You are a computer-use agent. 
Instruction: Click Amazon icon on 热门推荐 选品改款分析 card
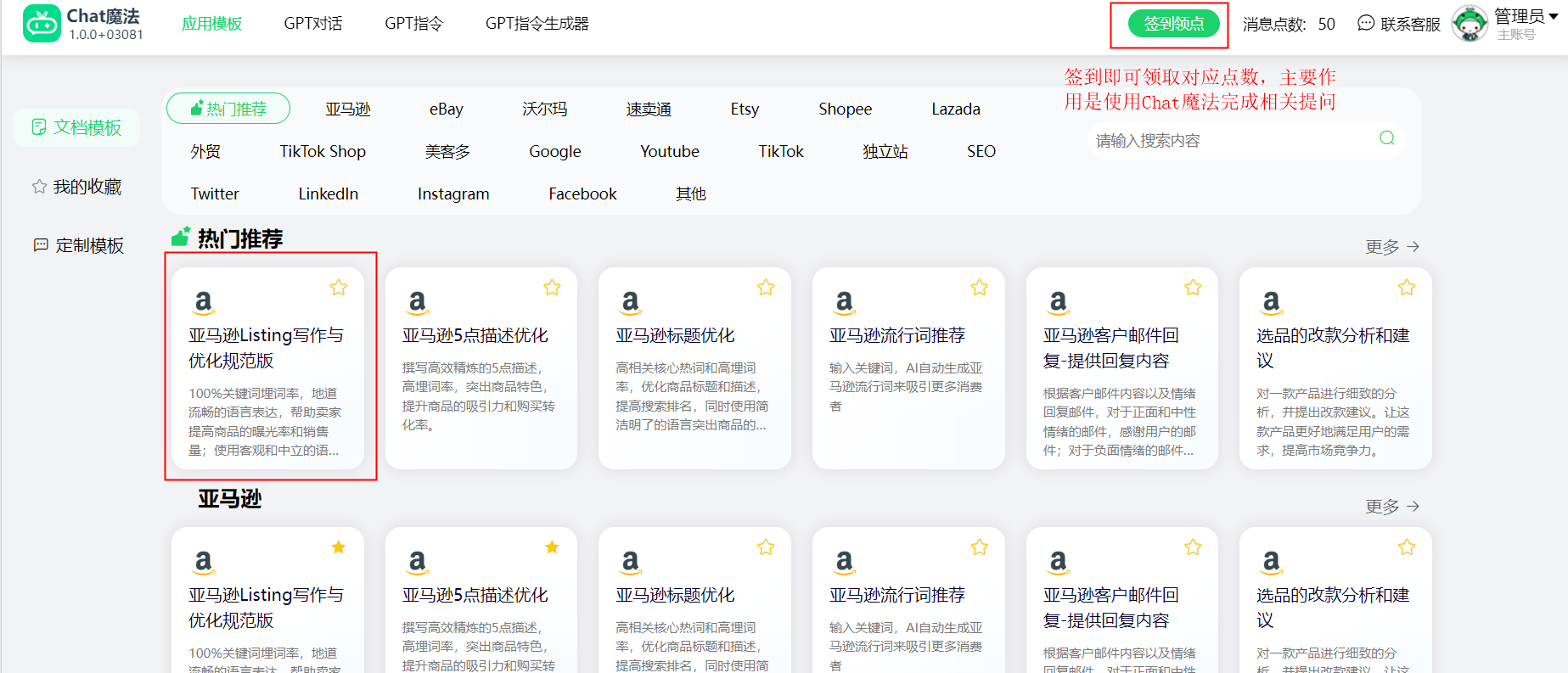tap(1271, 302)
